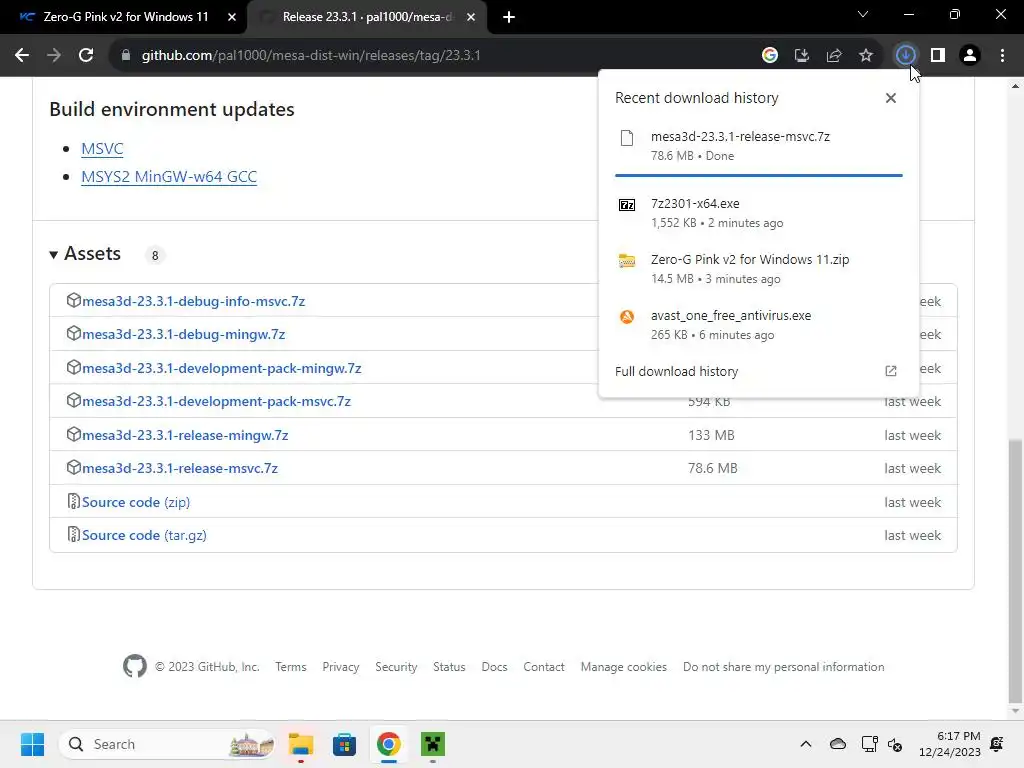This screenshot has height=768, width=1024.
Task: Open a new browser tab
Action: 509,17
